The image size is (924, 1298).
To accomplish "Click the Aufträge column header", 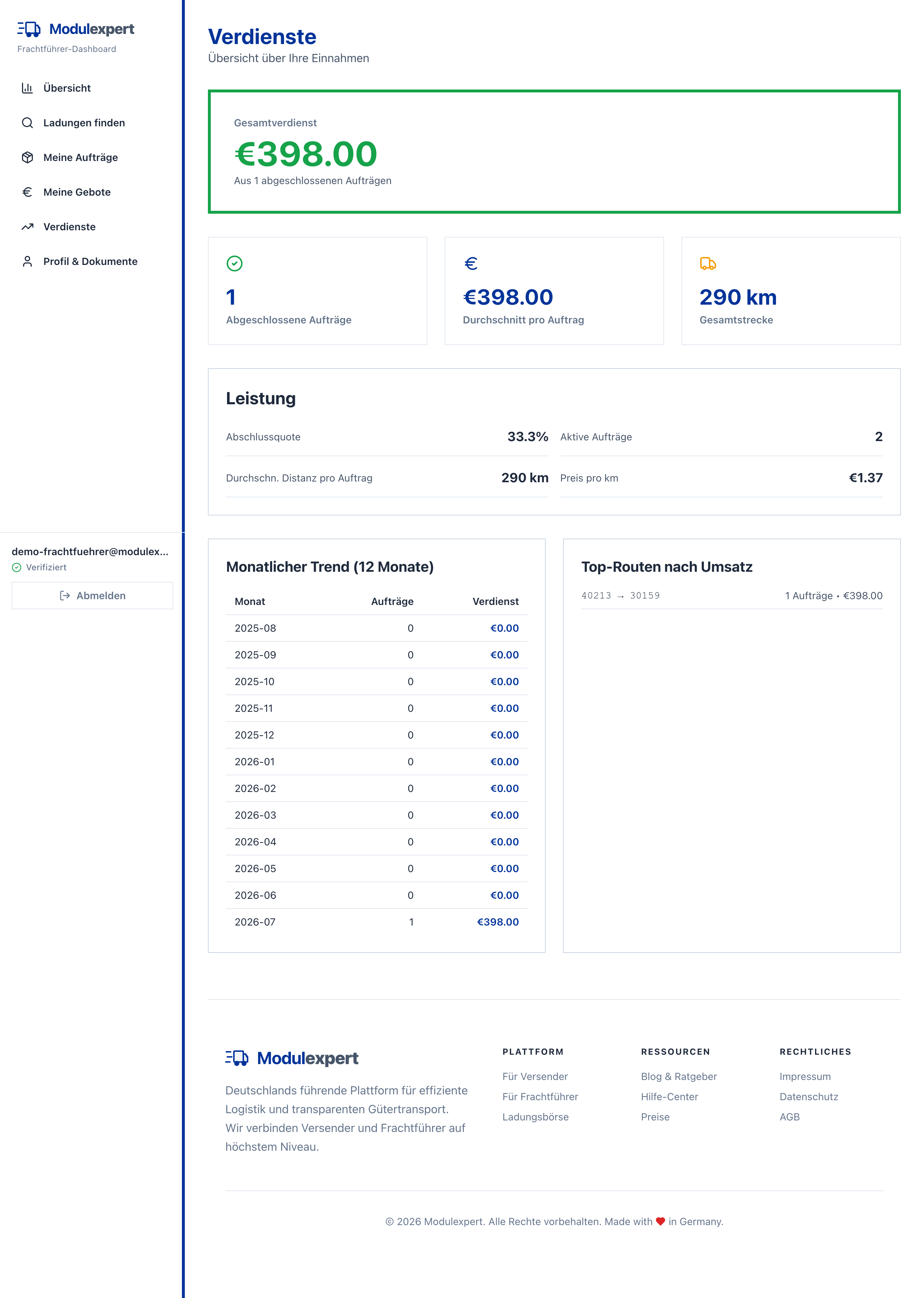I will (x=392, y=601).
